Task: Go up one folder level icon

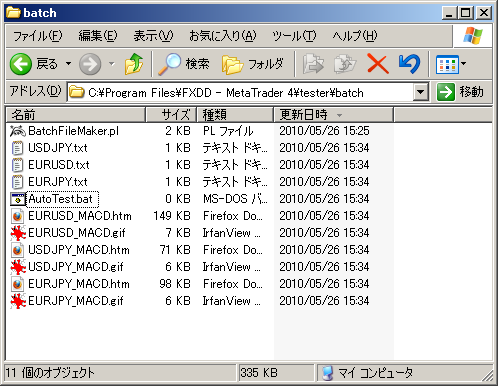Action: point(134,64)
